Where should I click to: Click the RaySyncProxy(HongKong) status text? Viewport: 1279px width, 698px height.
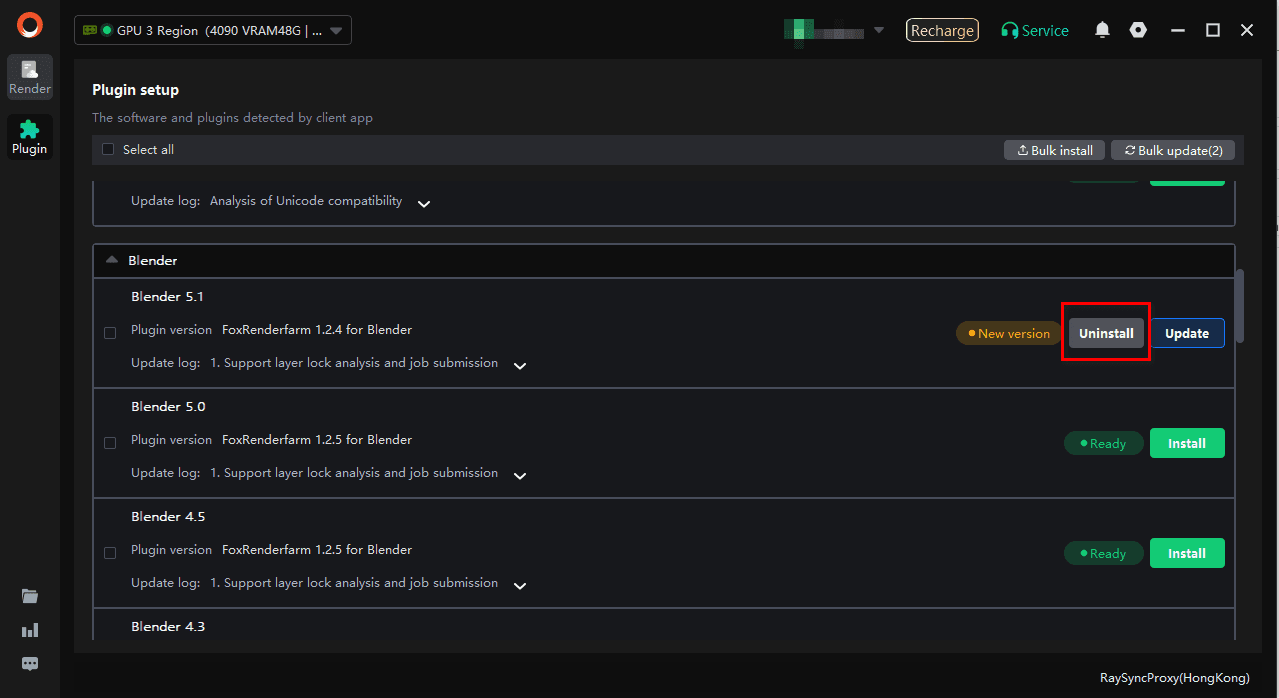1175,678
